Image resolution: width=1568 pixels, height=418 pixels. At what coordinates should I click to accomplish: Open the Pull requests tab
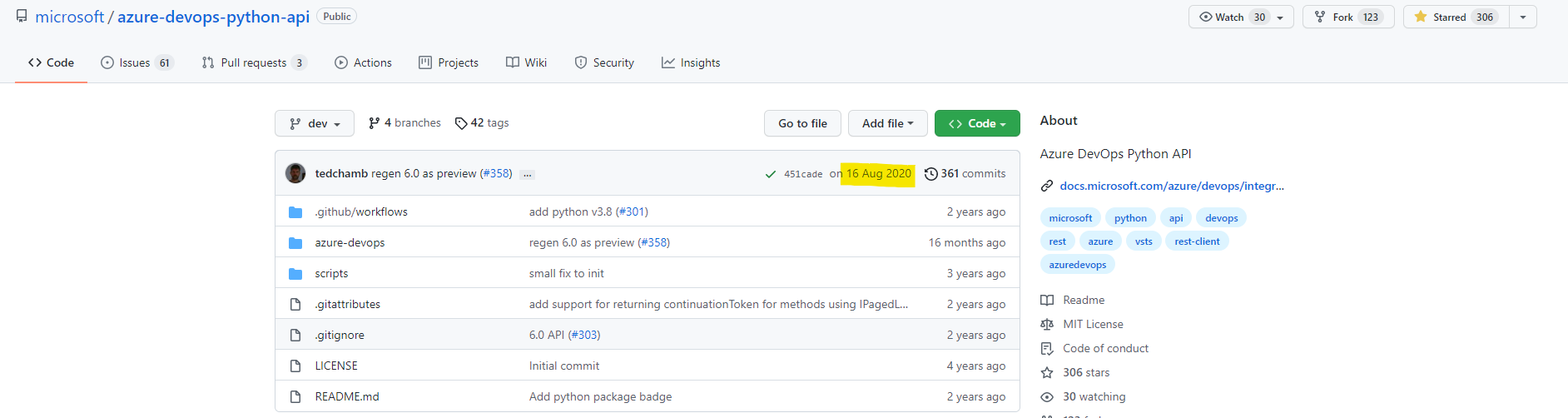254,62
